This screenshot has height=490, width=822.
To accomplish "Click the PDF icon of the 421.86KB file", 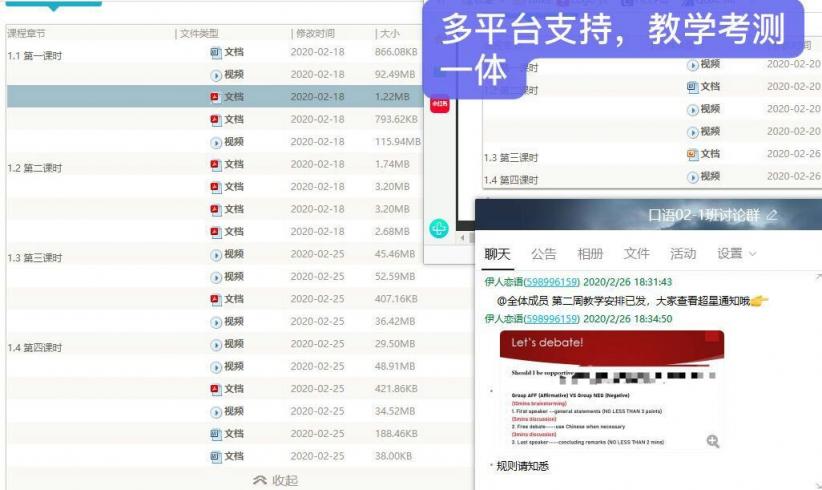I will (216, 389).
